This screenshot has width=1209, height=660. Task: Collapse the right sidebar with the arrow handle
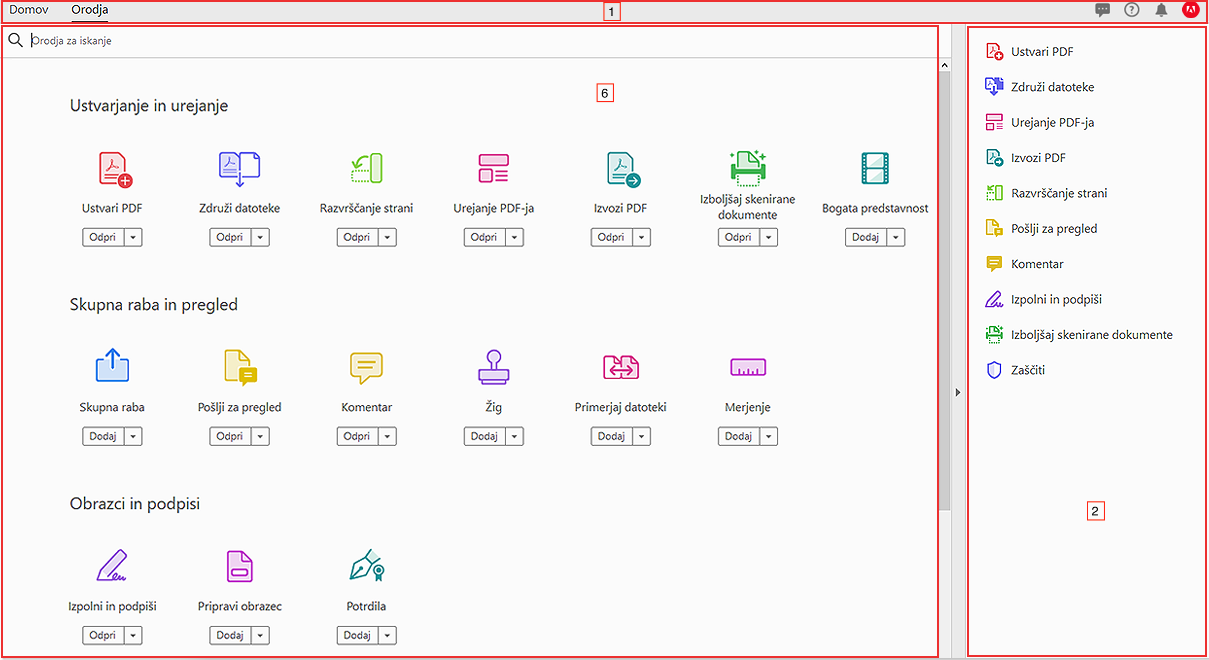[x=958, y=393]
